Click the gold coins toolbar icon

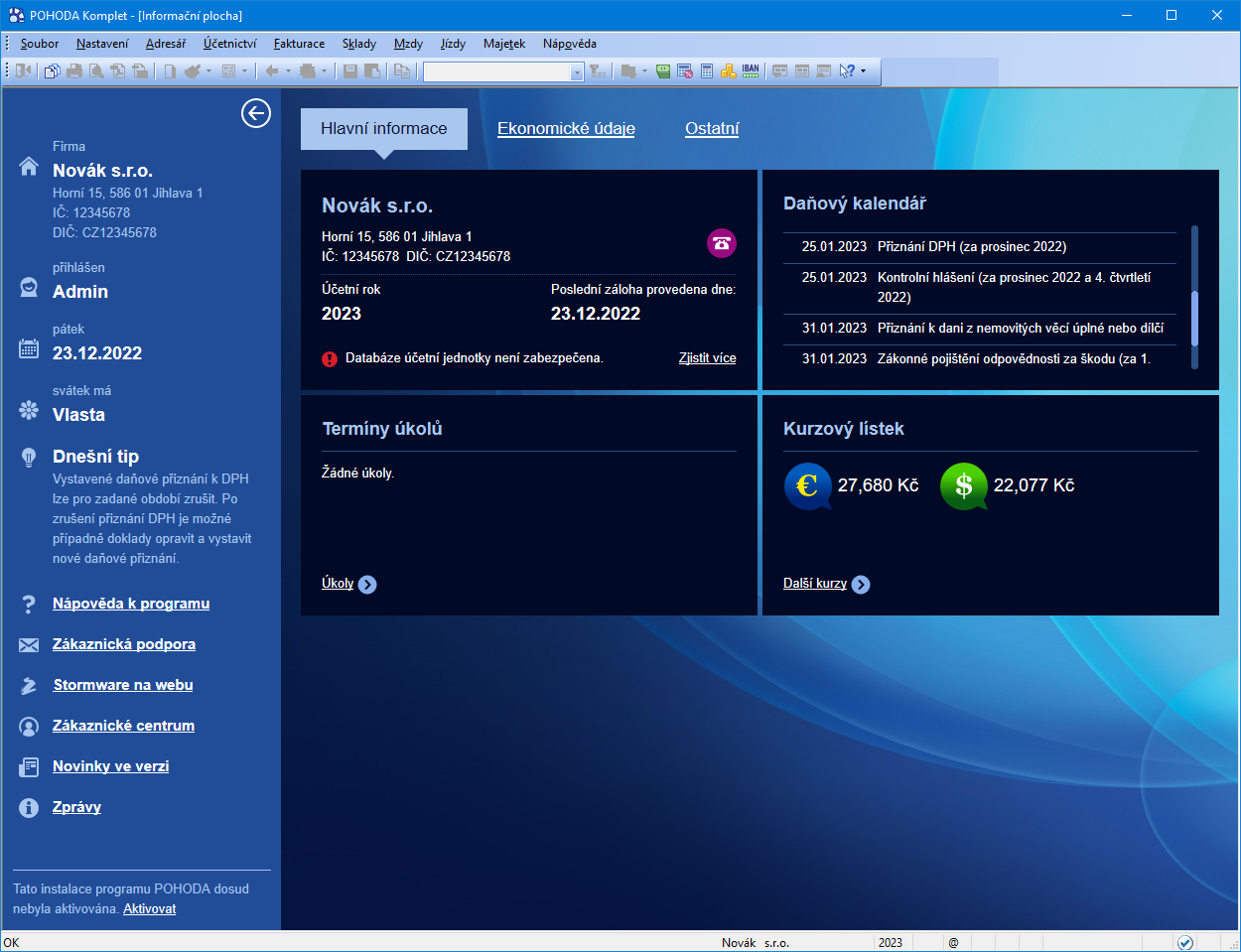click(729, 70)
